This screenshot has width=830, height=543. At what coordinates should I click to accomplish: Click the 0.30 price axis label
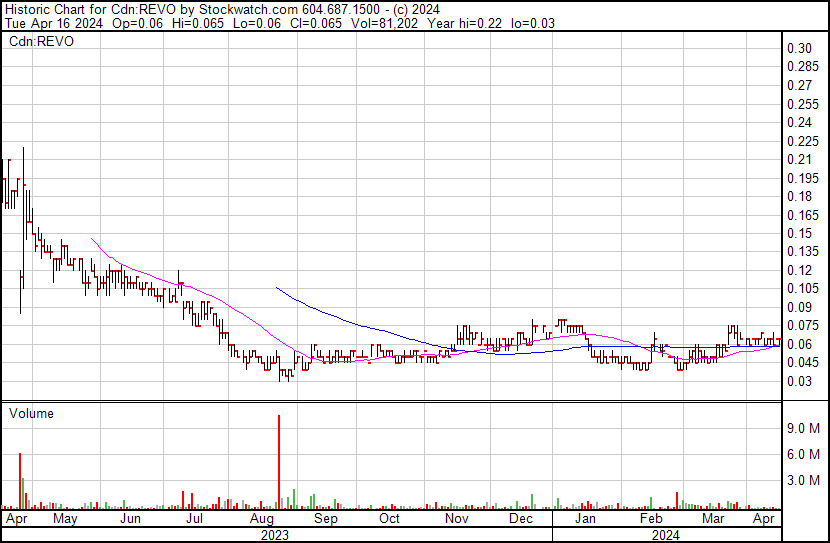coord(798,49)
